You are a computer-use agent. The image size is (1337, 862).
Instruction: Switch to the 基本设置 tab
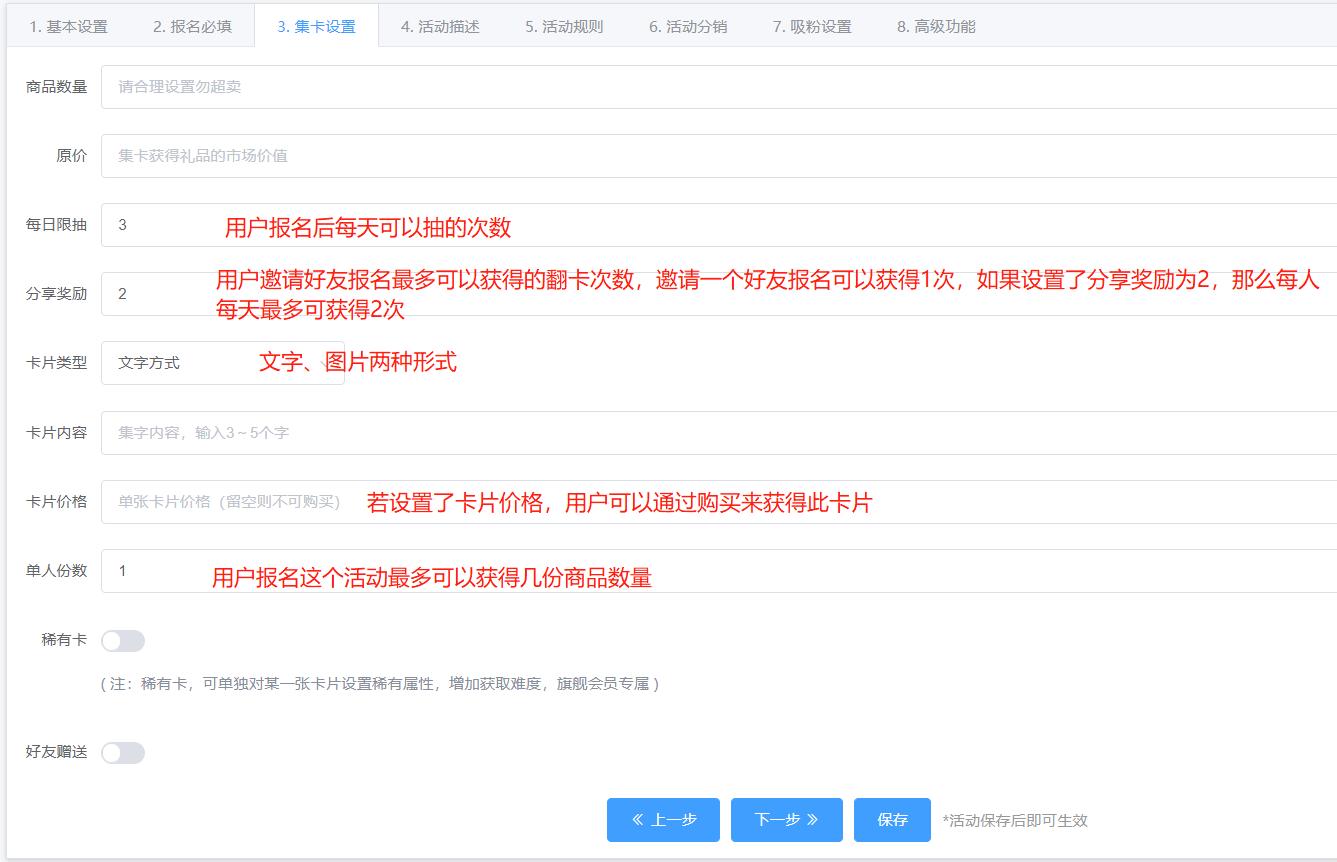[68, 27]
